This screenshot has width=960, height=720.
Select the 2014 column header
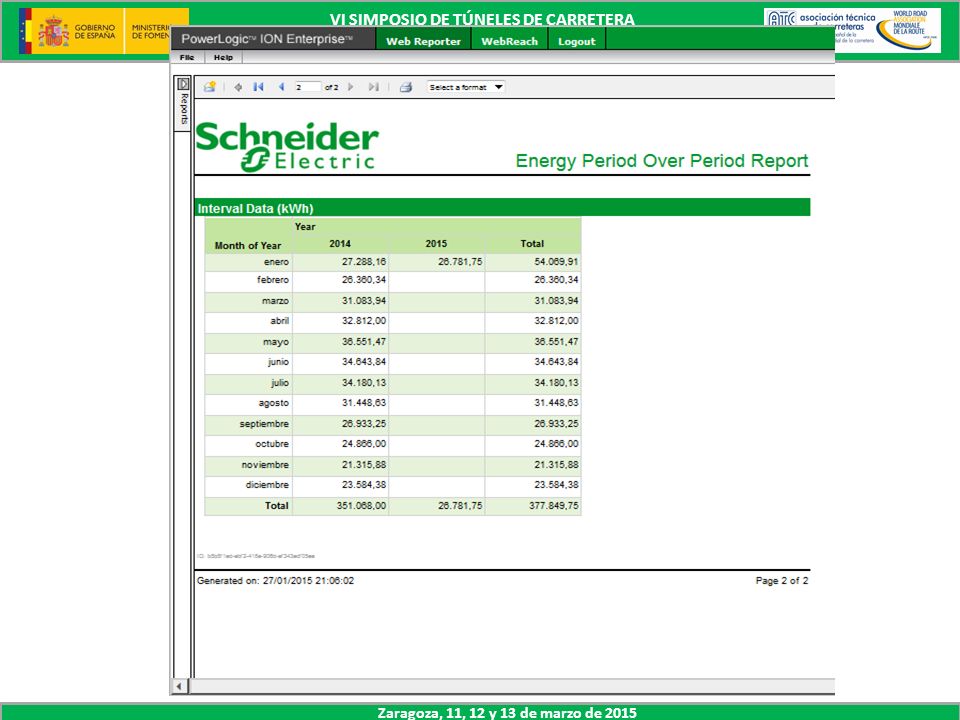tap(340, 244)
